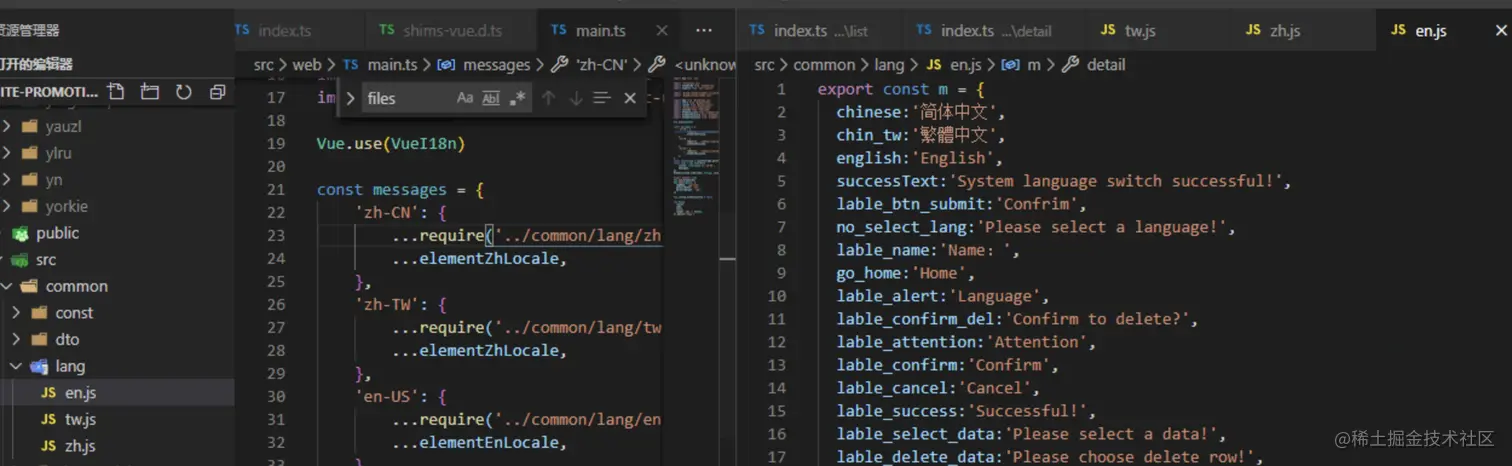Screen dimensions: 1512x466
Task: Click 'm' symbol in en.js breadcrumb
Action: pos(1034,65)
